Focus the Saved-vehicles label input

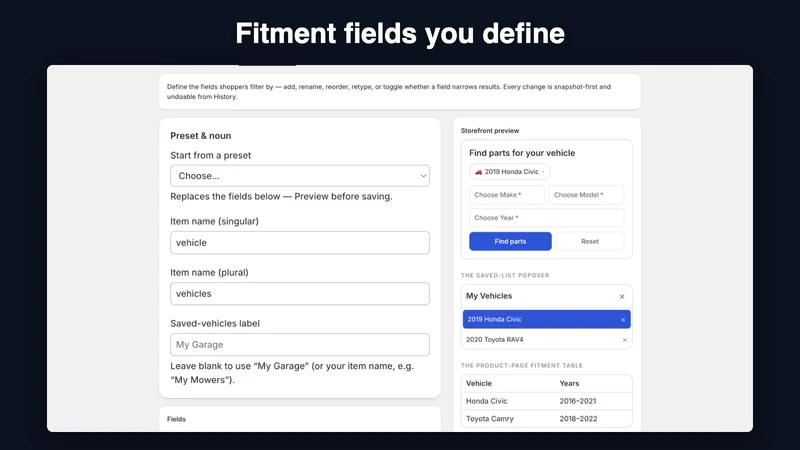pos(300,344)
